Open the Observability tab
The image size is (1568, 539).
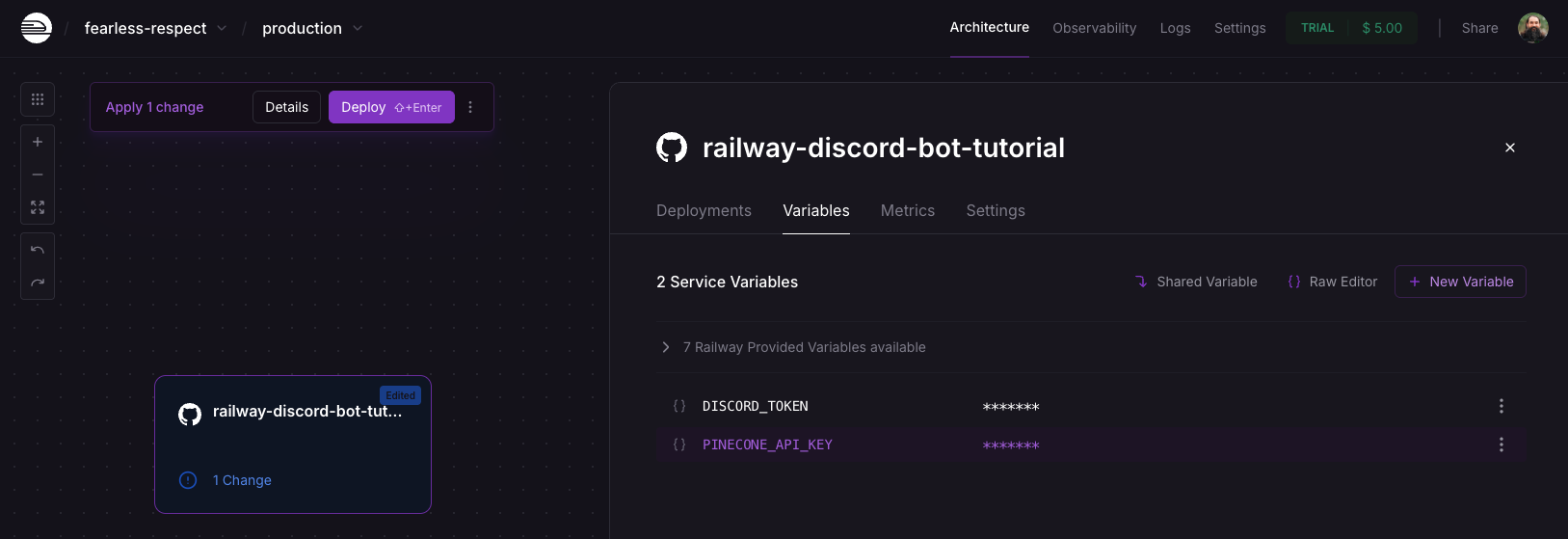tap(1094, 28)
